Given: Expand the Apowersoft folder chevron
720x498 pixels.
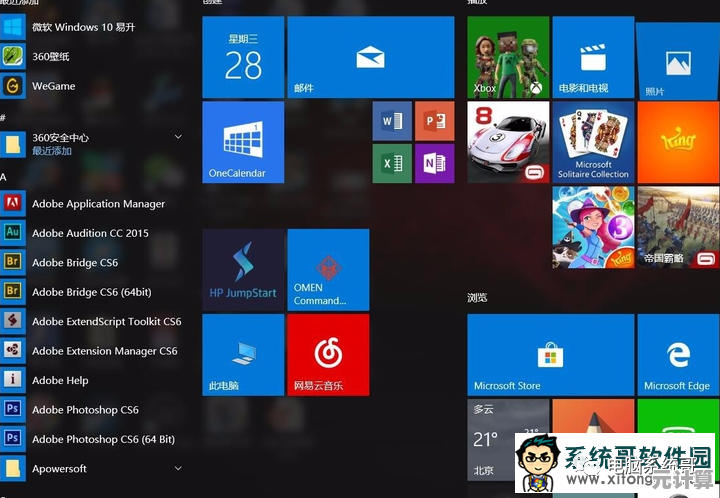Looking at the screenshot, I should tap(178, 469).
